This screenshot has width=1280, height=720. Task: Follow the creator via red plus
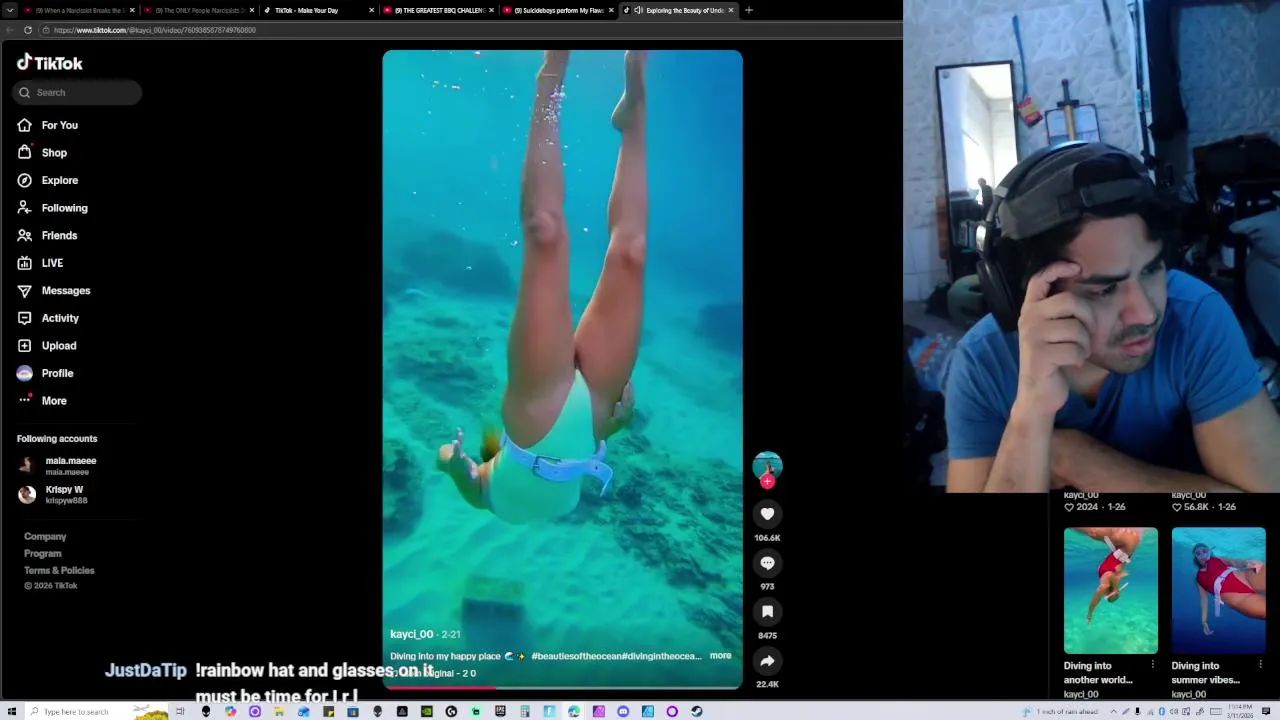tap(767, 482)
